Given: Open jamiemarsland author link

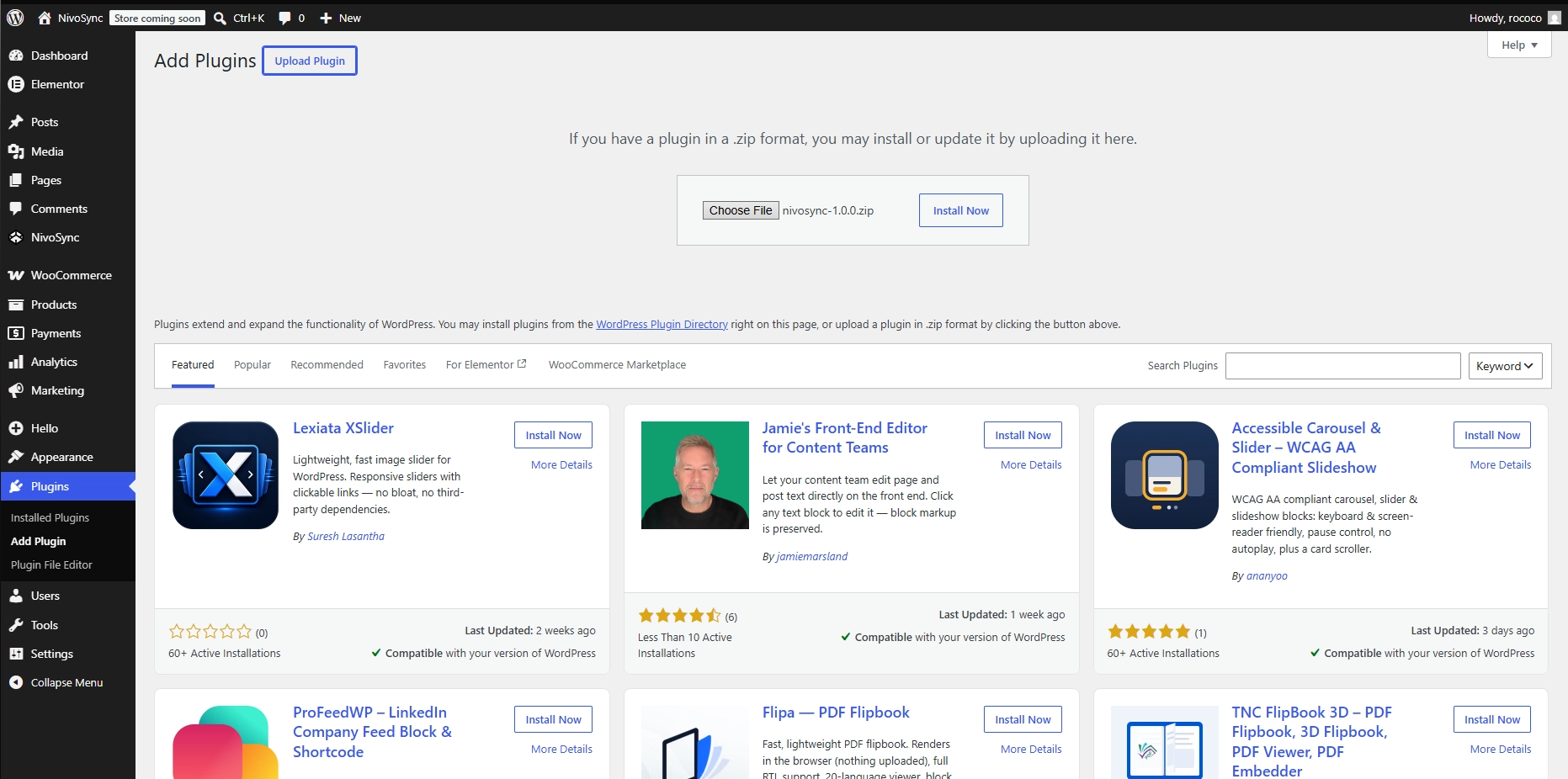Looking at the screenshot, I should (812, 557).
